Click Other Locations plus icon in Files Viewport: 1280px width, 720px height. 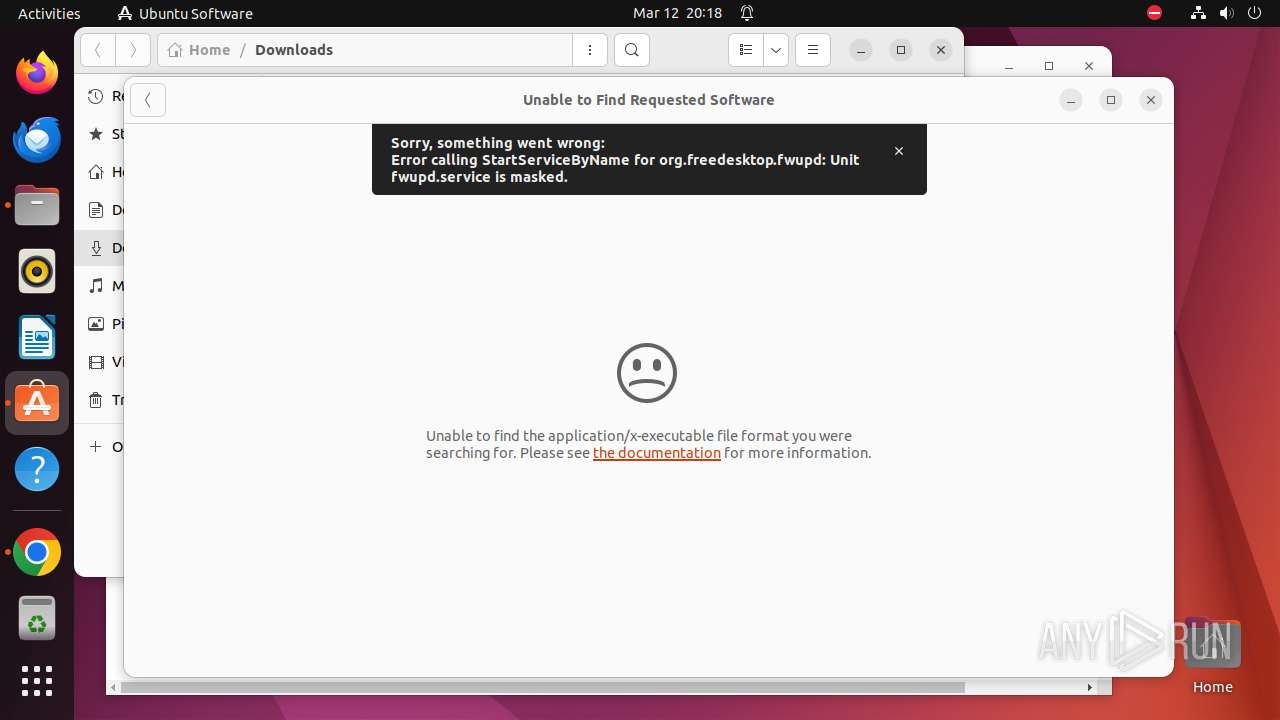tap(96, 447)
